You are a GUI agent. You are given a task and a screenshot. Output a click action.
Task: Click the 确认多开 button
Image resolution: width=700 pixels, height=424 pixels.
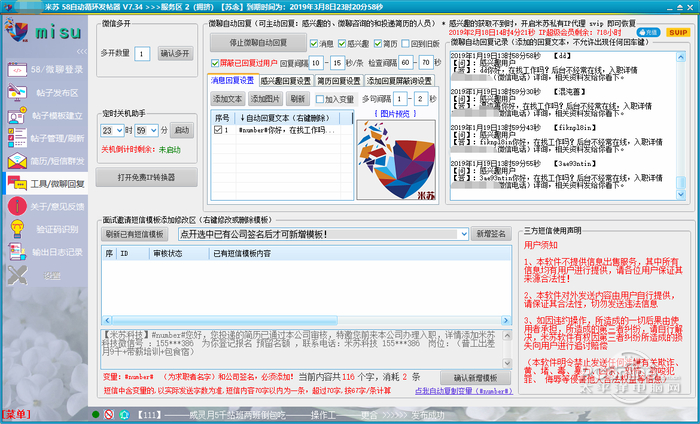coord(175,54)
